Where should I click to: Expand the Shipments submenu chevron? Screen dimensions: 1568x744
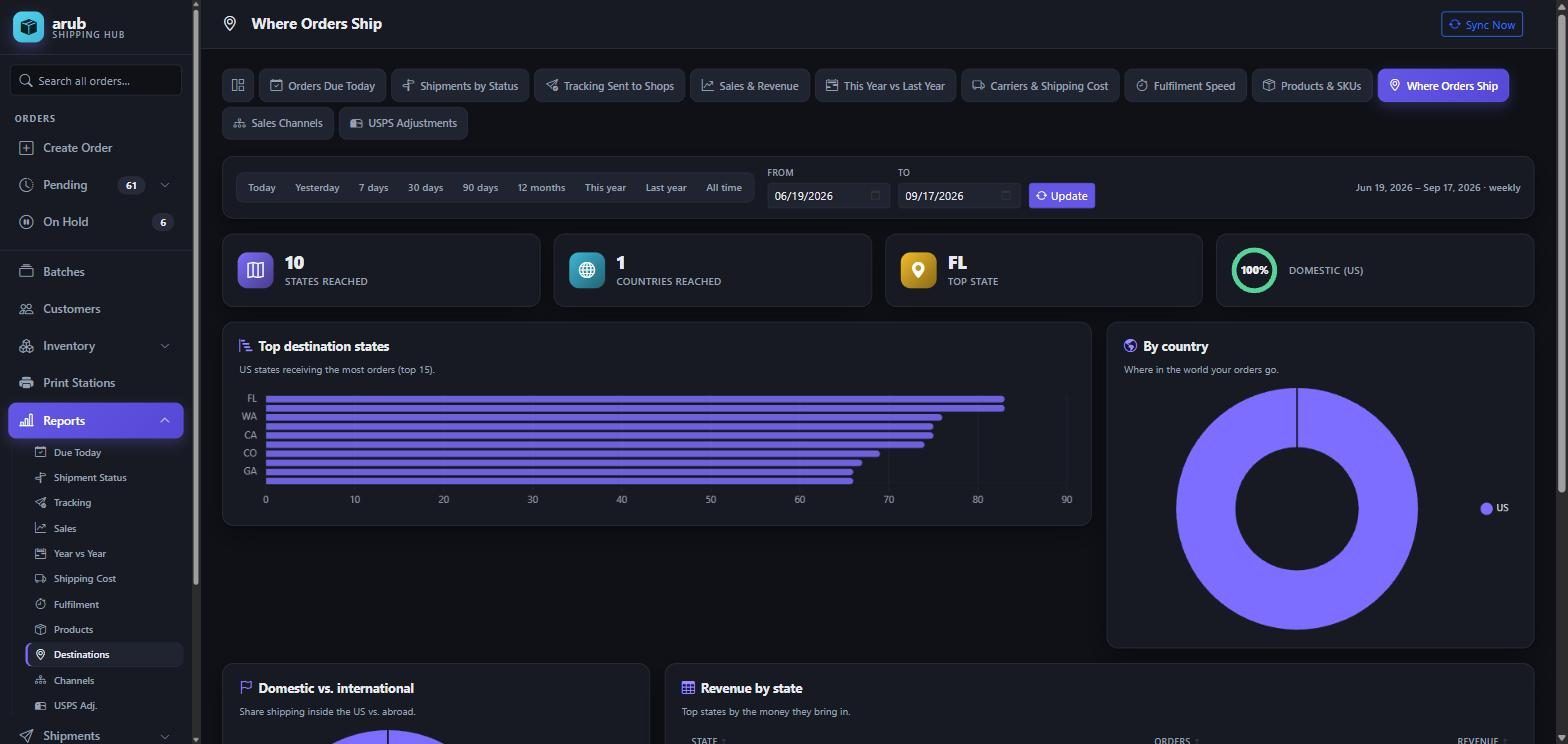(165, 736)
